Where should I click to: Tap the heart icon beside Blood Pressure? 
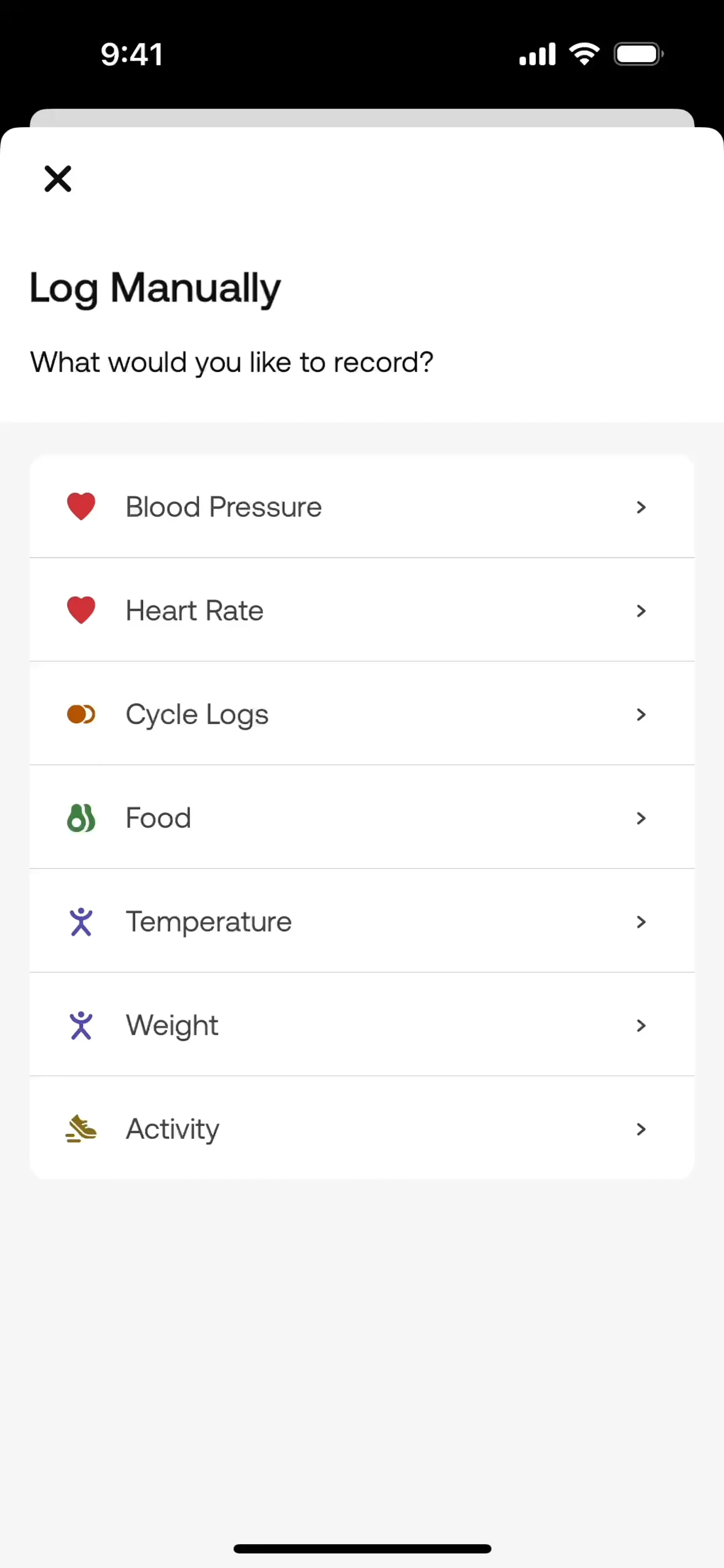pos(81,506)
